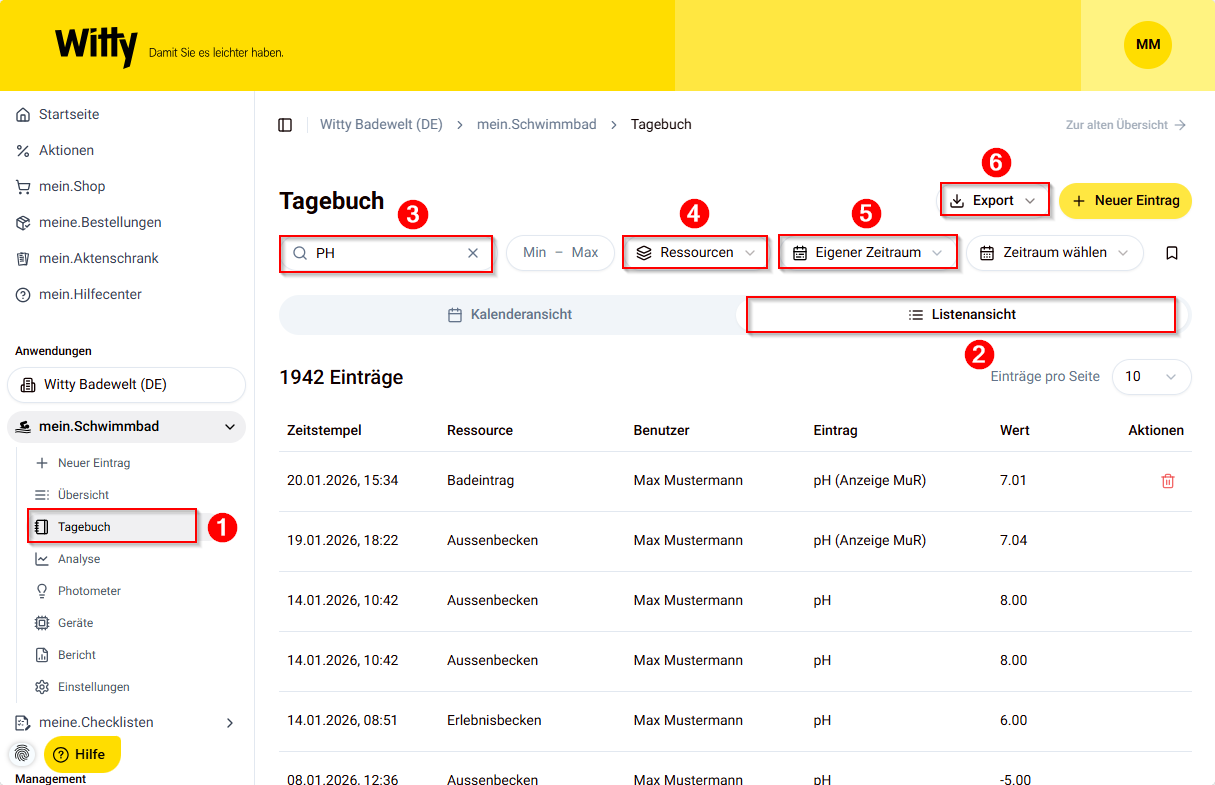Image resolution: width=1215 pixels, height=785 pixels.
Task: Open the Zeitraum wählen date picker
Action: pos(1054,253)
